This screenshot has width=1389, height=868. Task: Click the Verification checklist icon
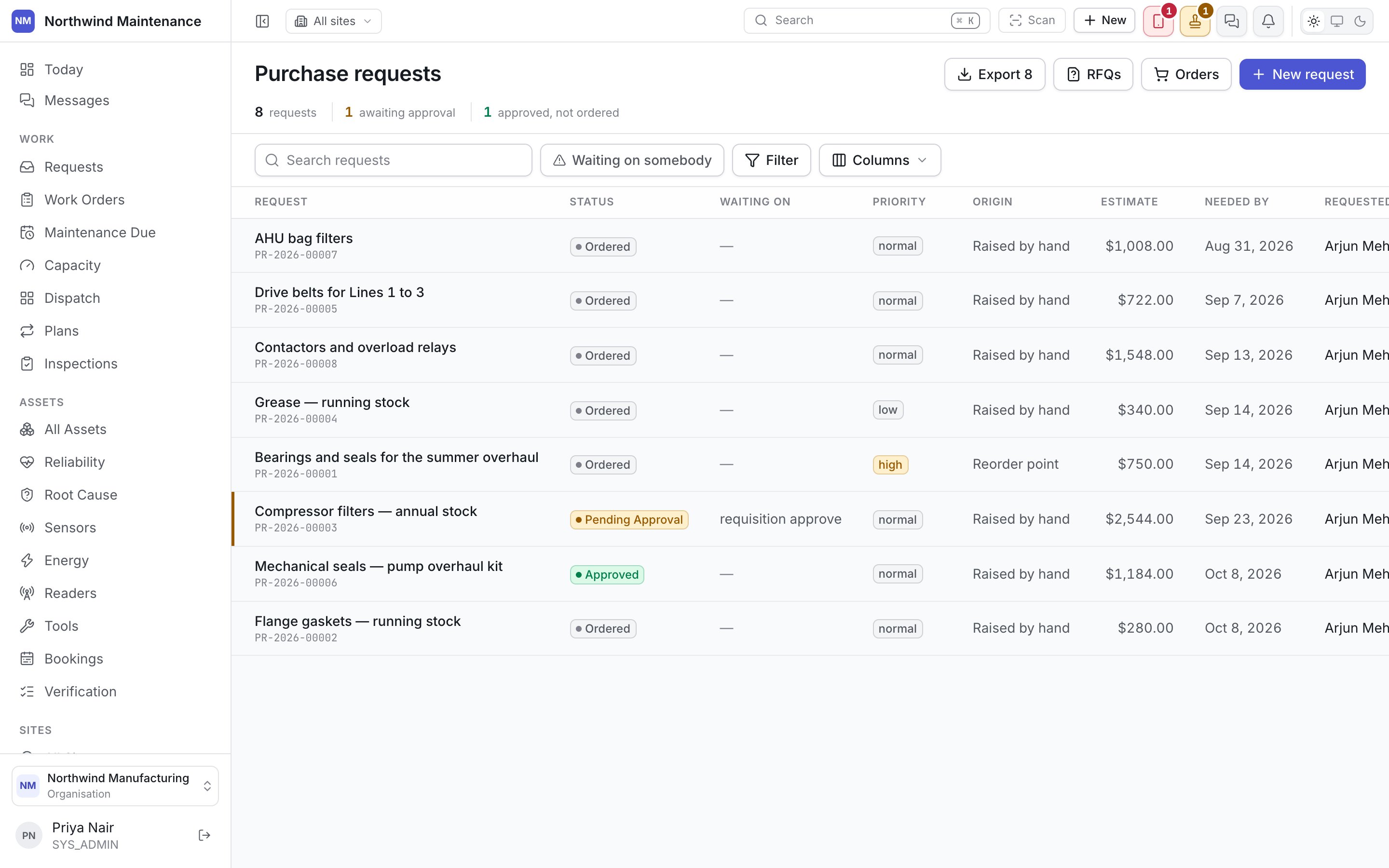coord(27,691)
